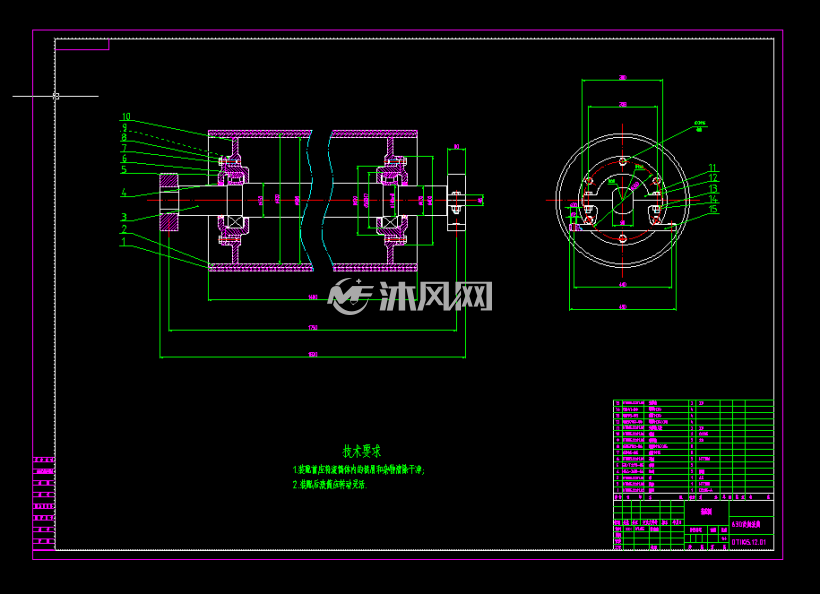Select part callout number 8 on the section view
Image resolution: width=820 pixels, height=594 pixels.
124,138
